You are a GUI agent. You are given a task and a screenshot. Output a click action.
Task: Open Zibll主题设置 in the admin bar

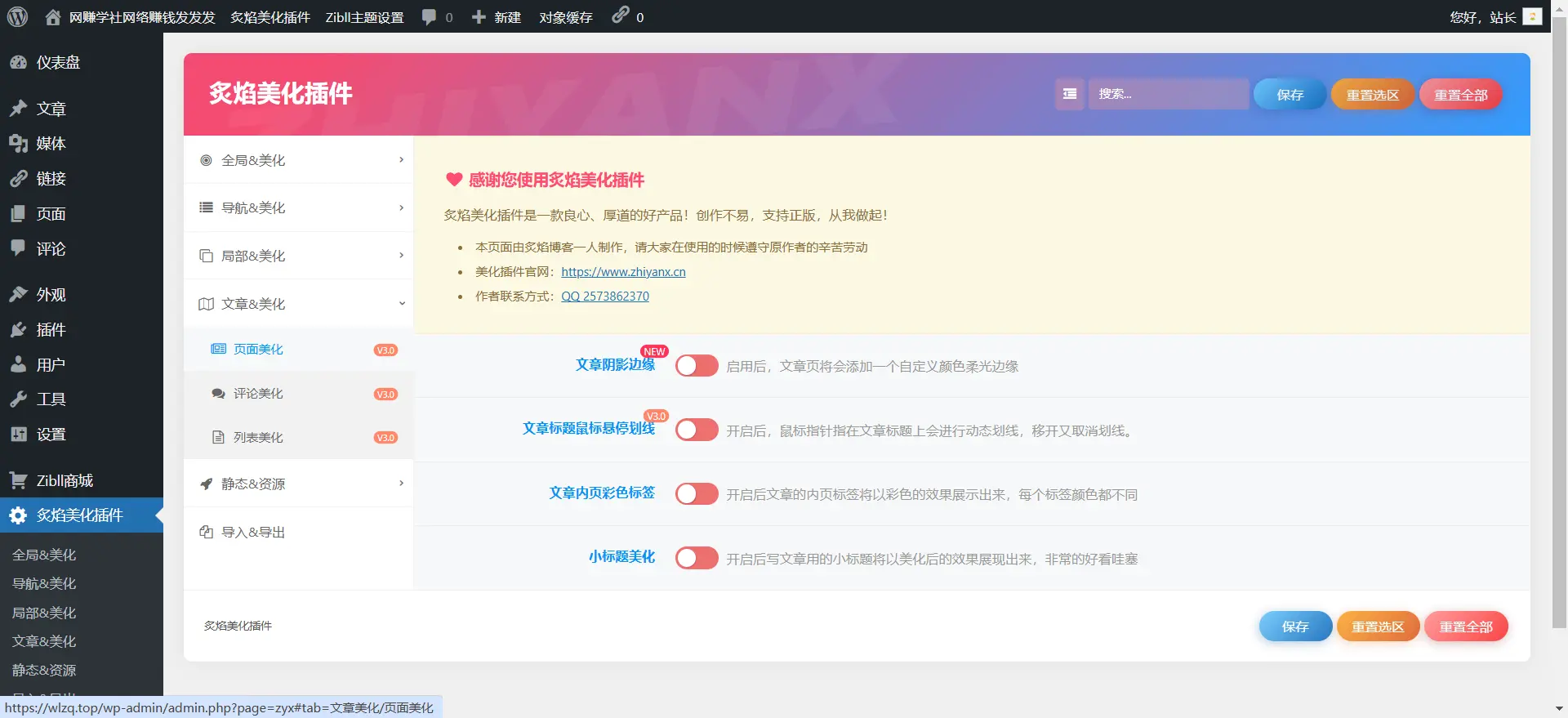point(364,17)
